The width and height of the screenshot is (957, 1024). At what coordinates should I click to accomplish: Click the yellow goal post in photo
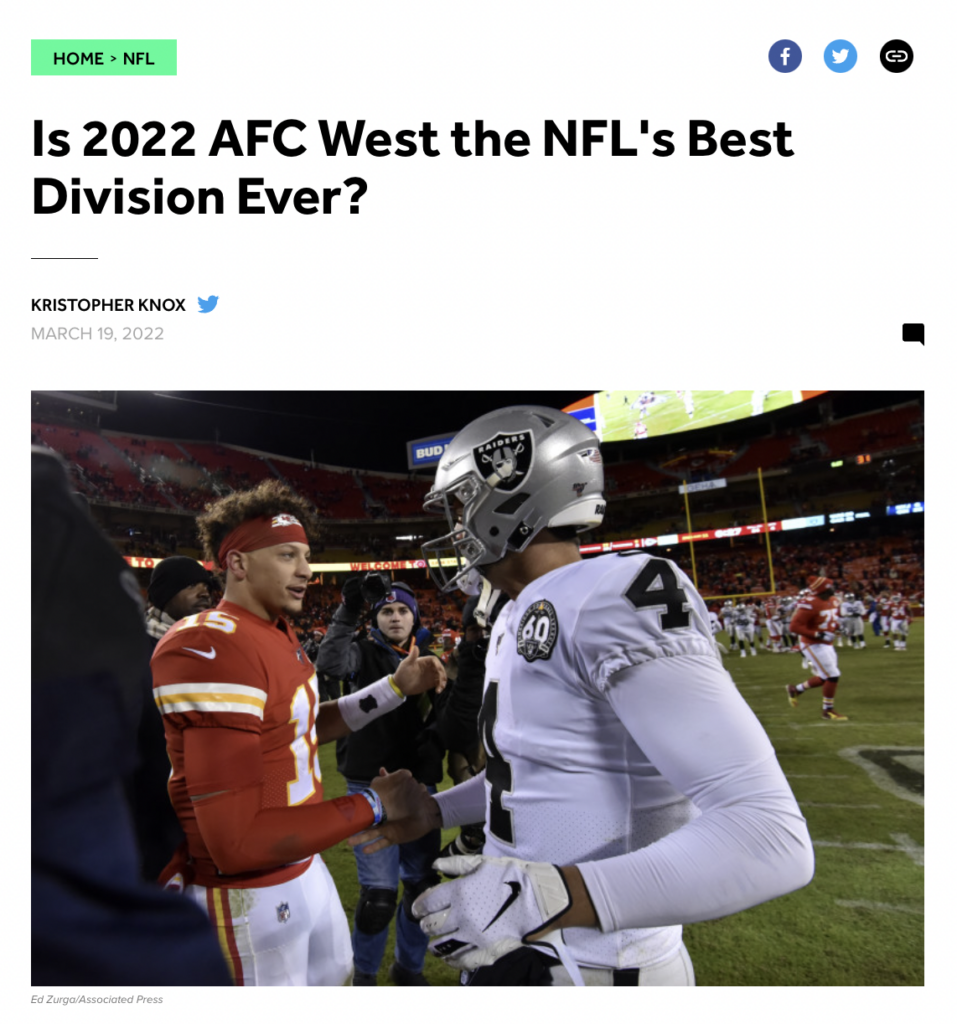[x=728, y=532]
